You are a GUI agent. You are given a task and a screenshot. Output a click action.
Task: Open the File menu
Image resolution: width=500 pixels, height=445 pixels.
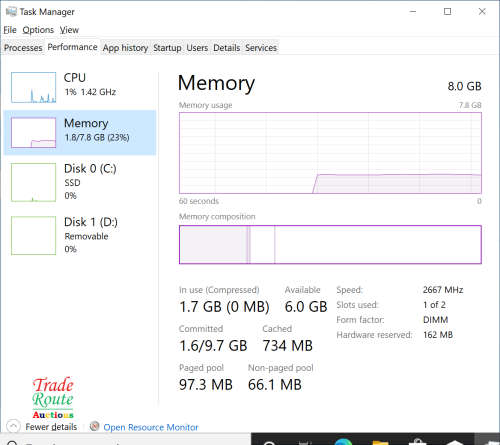click(x=10, y=30)
